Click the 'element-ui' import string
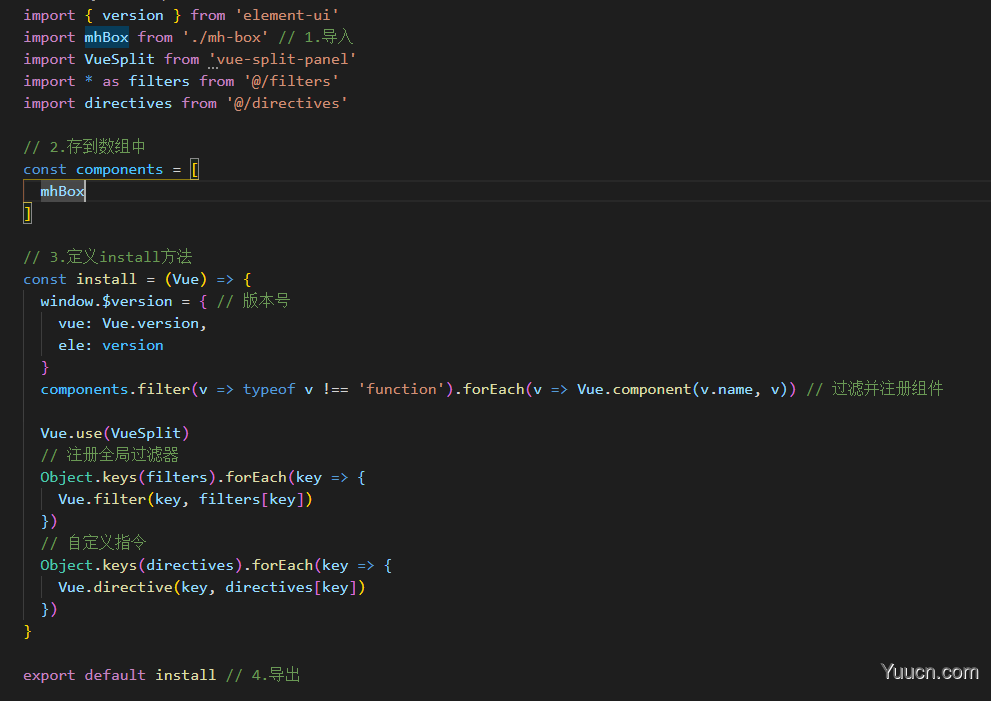The width and height of the screenshot is (991, 701). (287, 15)
